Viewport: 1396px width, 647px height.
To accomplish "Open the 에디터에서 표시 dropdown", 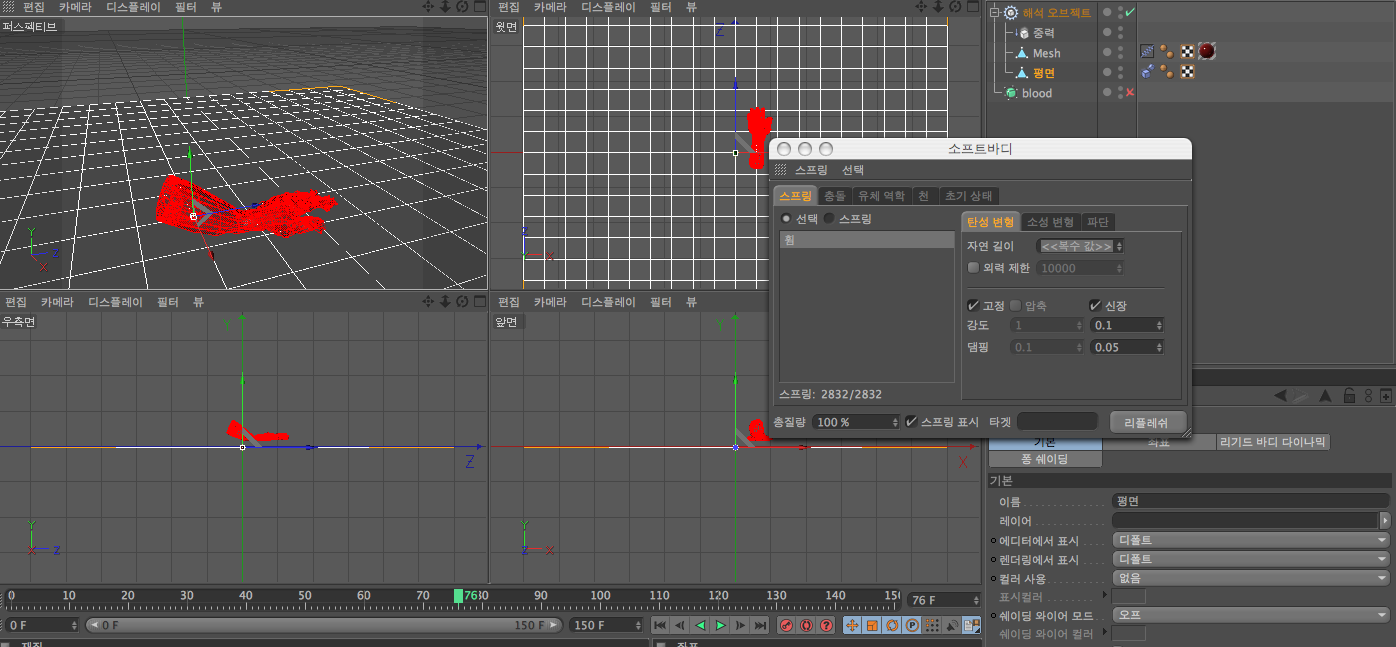I will coord(1251,540).
